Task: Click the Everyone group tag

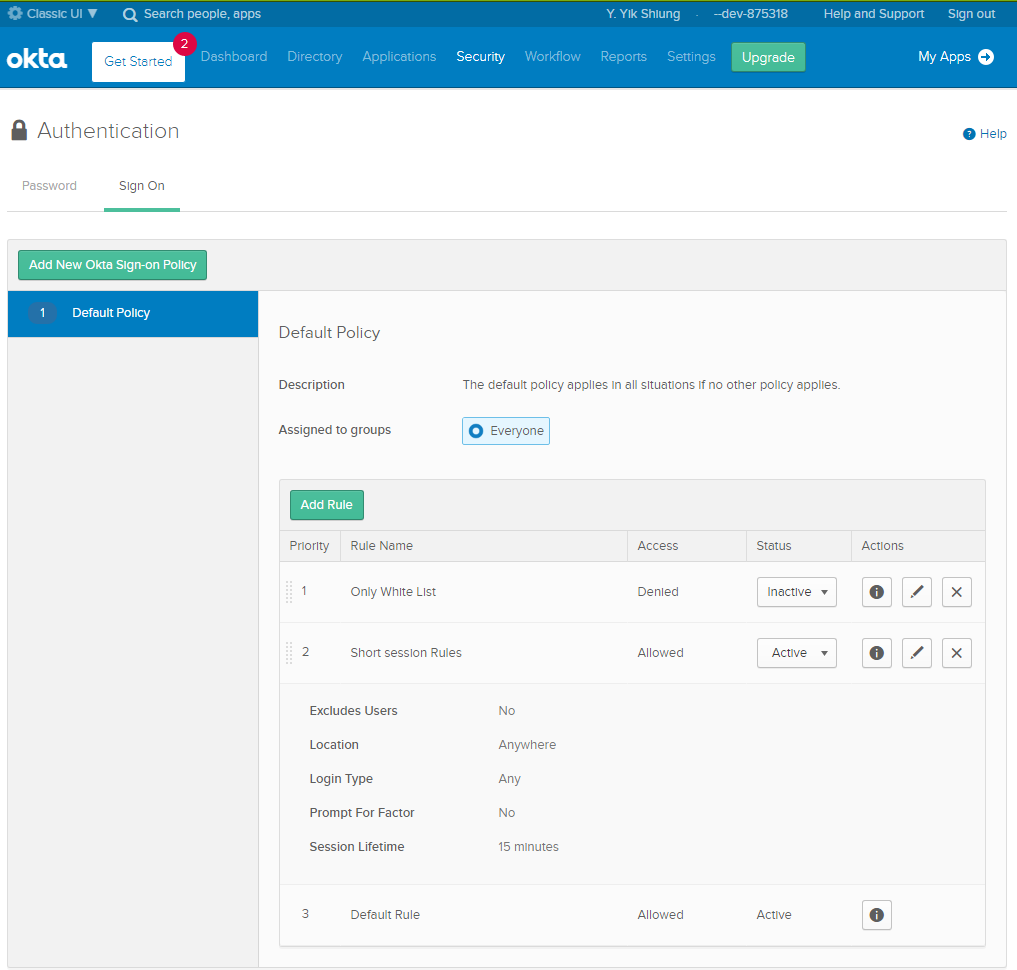Action: (x=506, y=431)
